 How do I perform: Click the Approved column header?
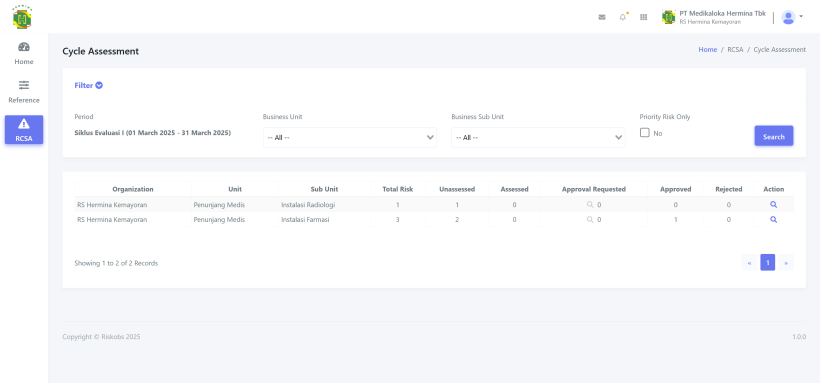(x=676, y=189)
